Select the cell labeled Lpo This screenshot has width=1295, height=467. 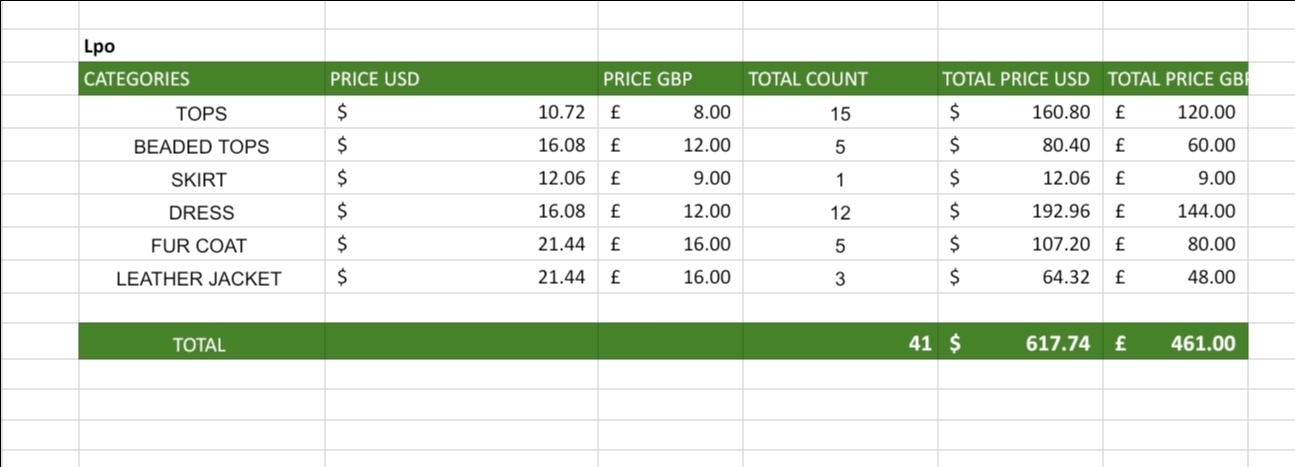point(201,45)
